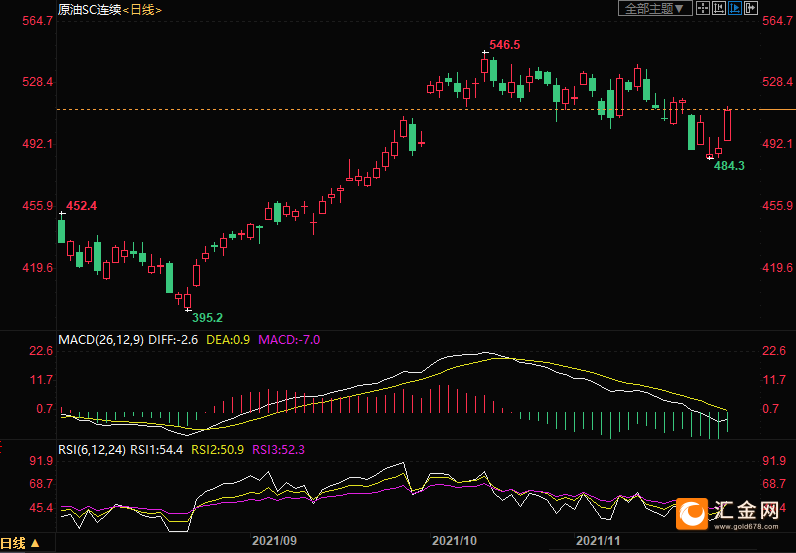
Task: Click the candle at the 395.2 bottom
Action: click(187, 300)
